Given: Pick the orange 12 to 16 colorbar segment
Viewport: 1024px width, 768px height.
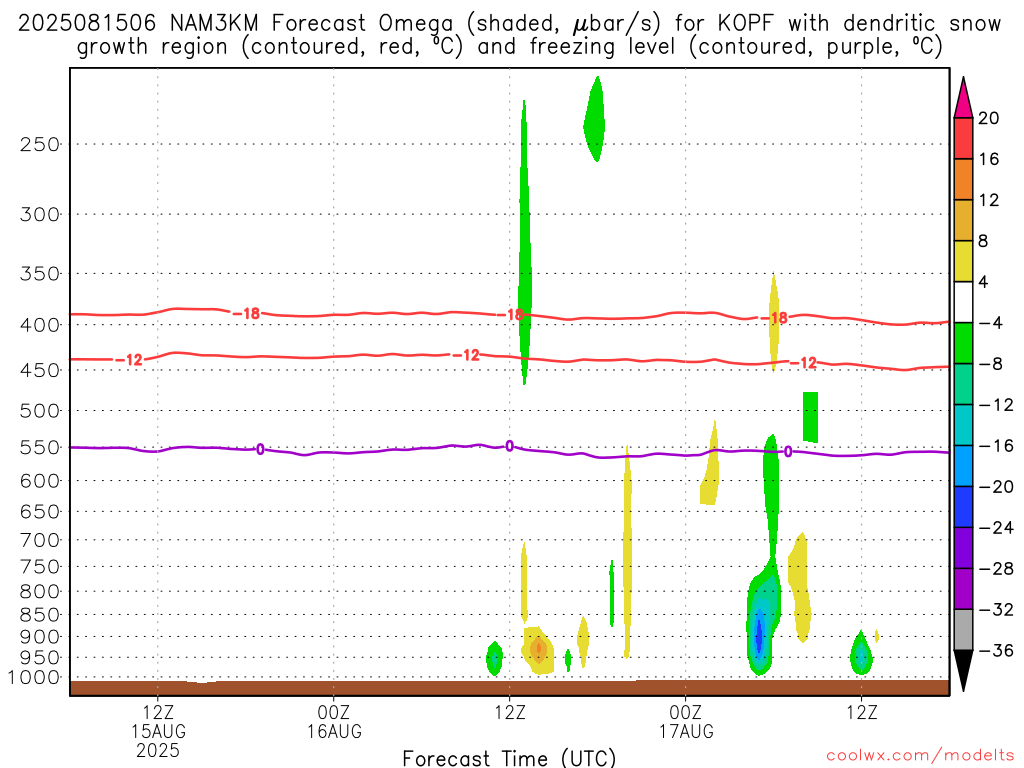Looking at the screenshot, I should point(963,180).
